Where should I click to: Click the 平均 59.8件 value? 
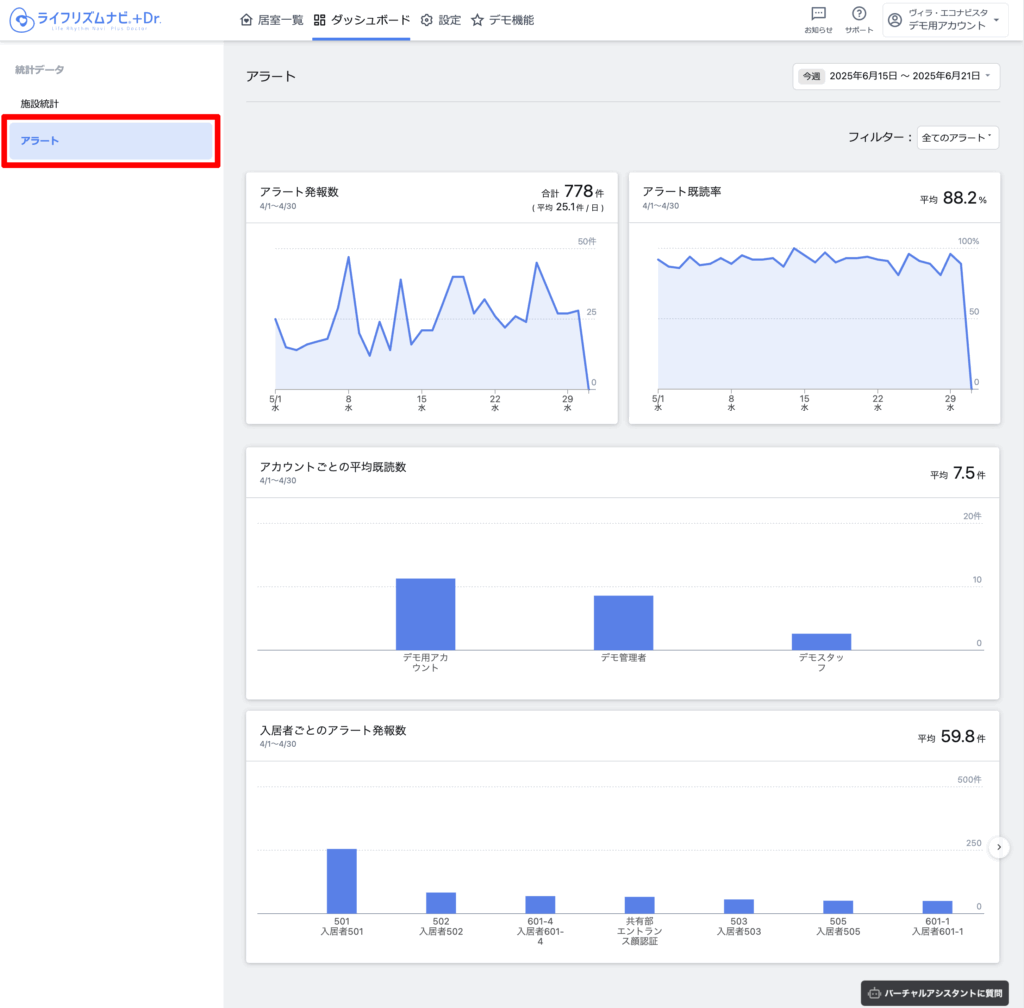pos(952,737)
